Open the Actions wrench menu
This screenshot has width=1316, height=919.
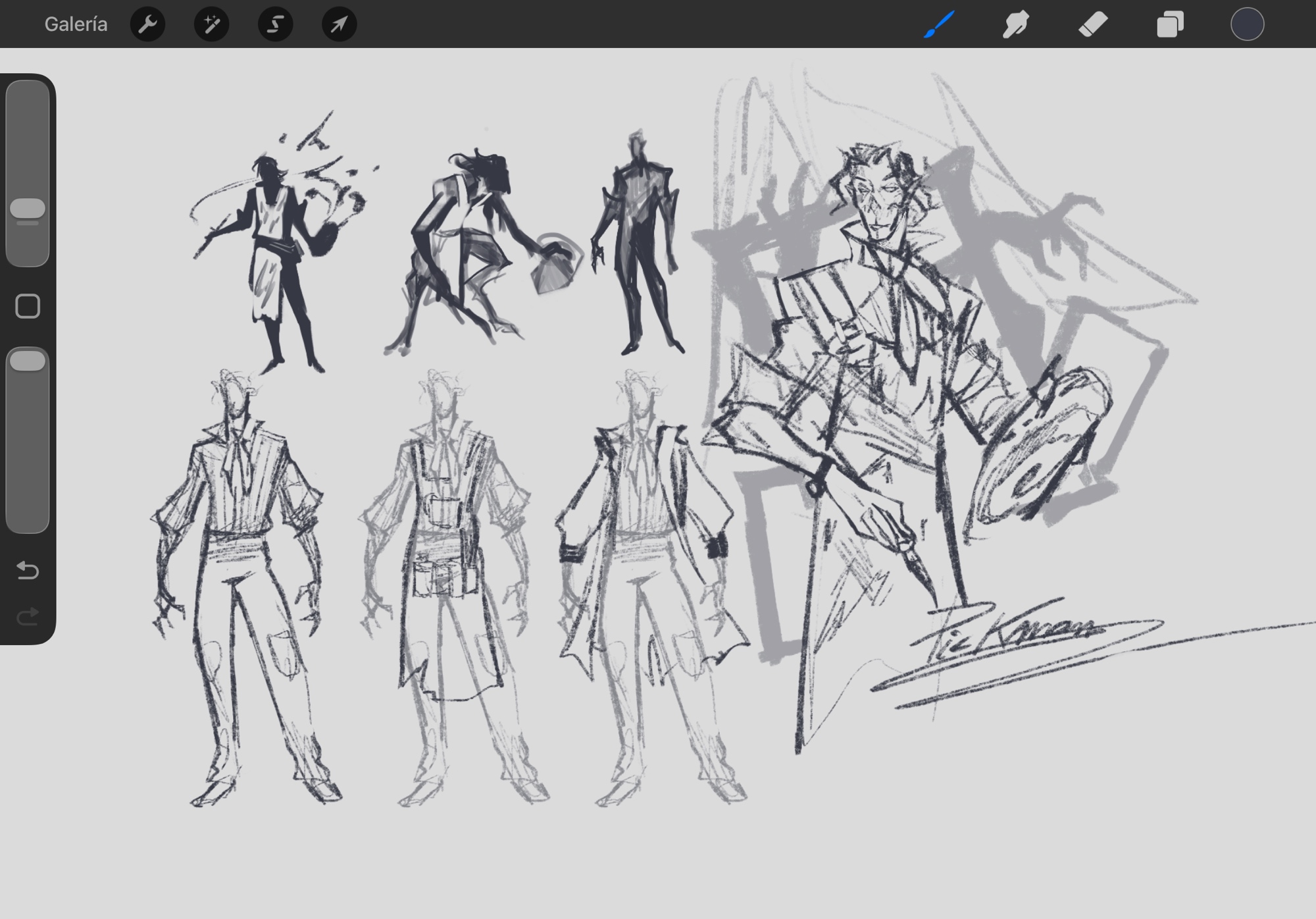[147, 24]
